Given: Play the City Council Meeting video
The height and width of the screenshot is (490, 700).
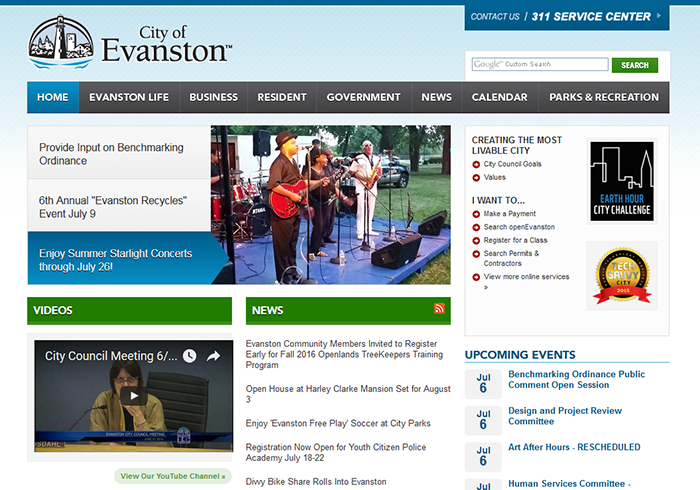Looking at the screenshot, I should click(x=133, y=395).
